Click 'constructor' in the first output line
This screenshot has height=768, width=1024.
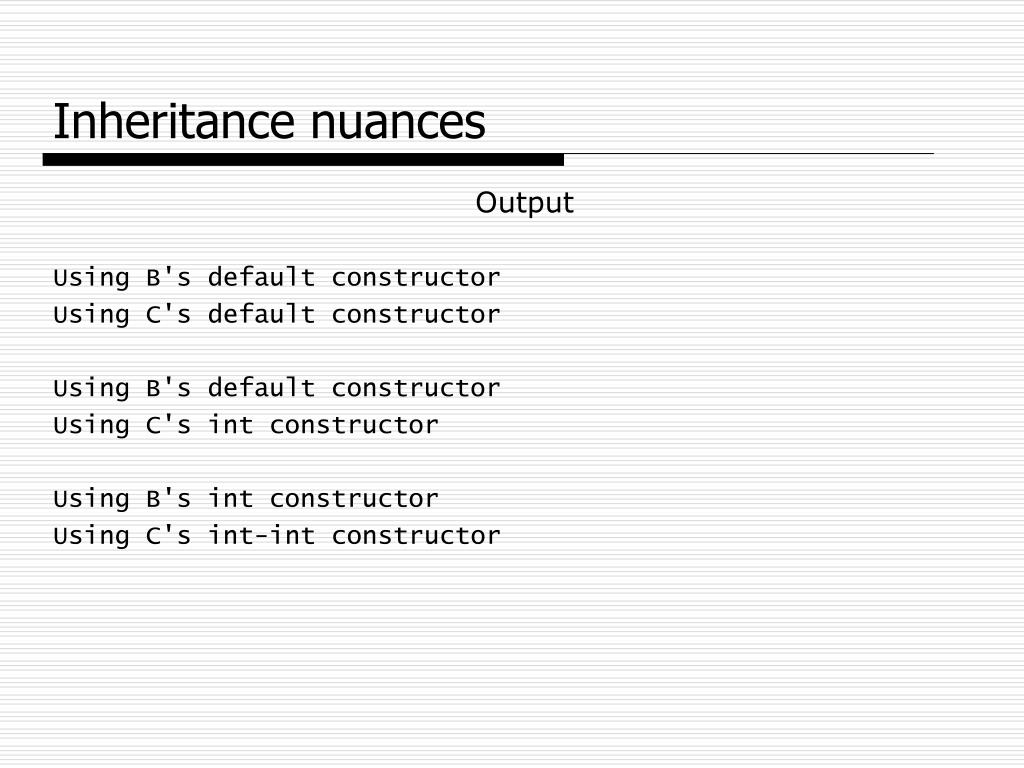pos(416,278)
